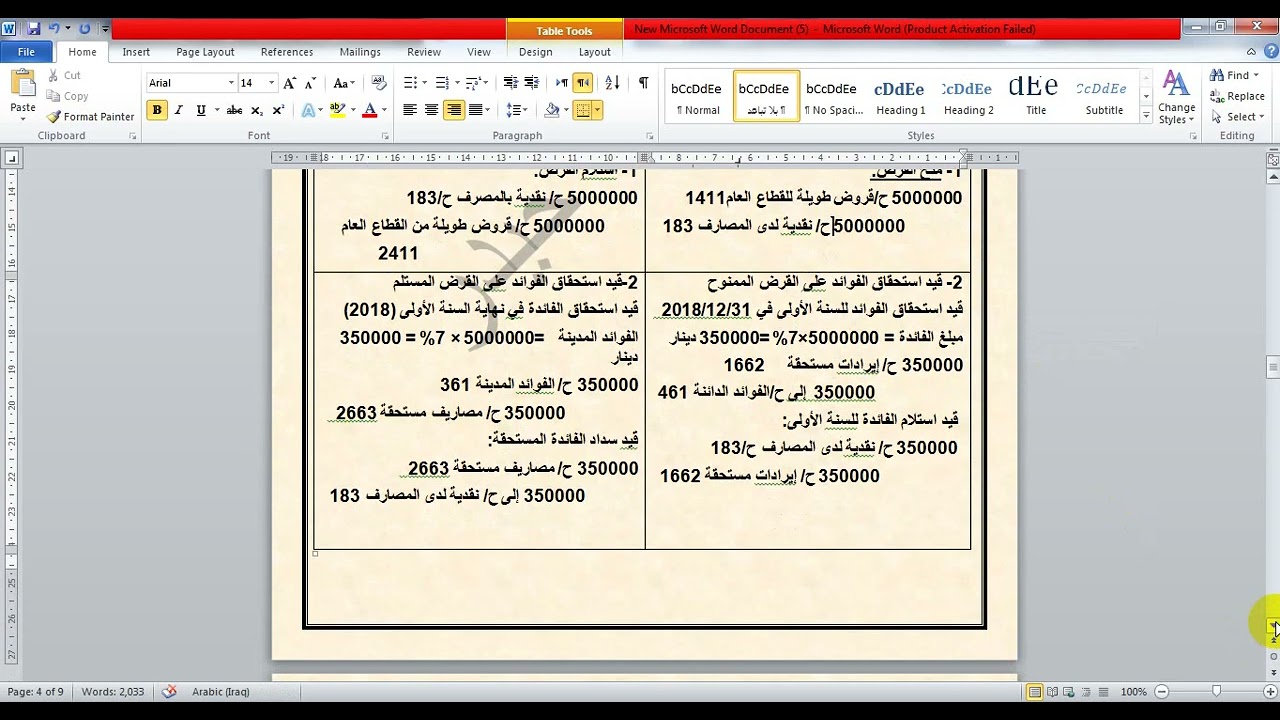Toggle strikethrough text formatting
Image resolution: width=1280 pixels, height=720 pixels.
(234, 110)
